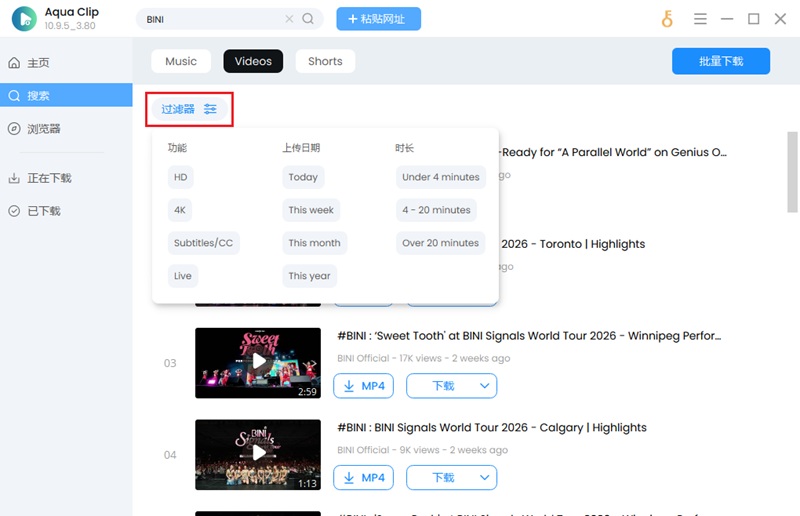This screenshot has height=516, width=800.
Task: Expand download options arrow for Calgary Highlights
Action: click(485, 478)
